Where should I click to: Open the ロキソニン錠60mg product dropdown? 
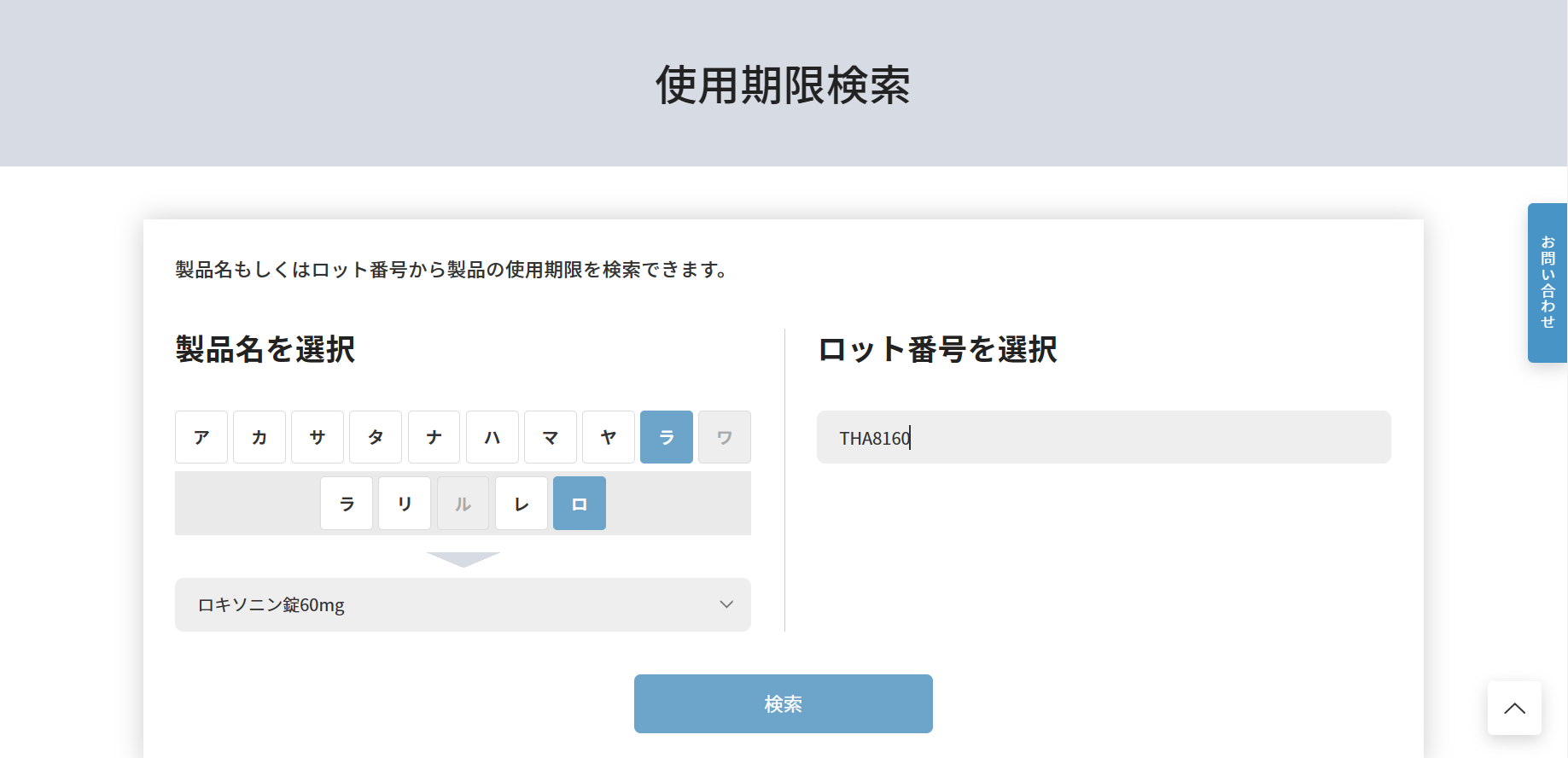pos(444,604)
